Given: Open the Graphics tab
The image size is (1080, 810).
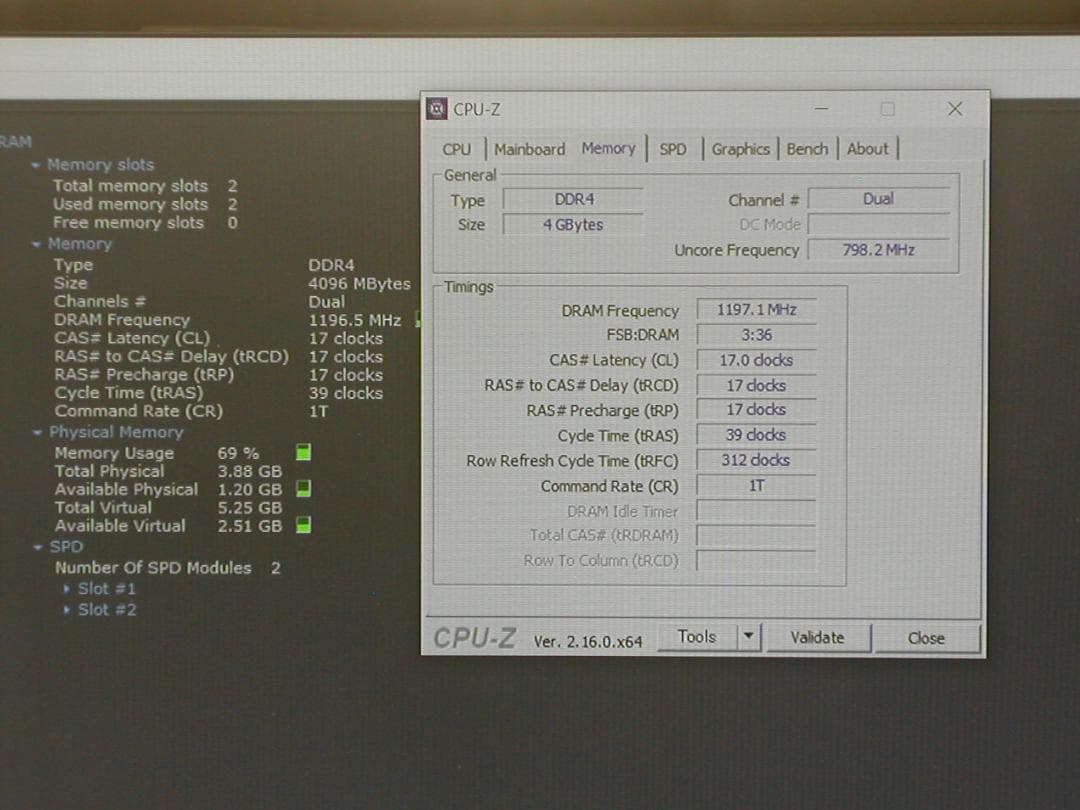Looking at the screenshot, I should [x=741, y=148].
